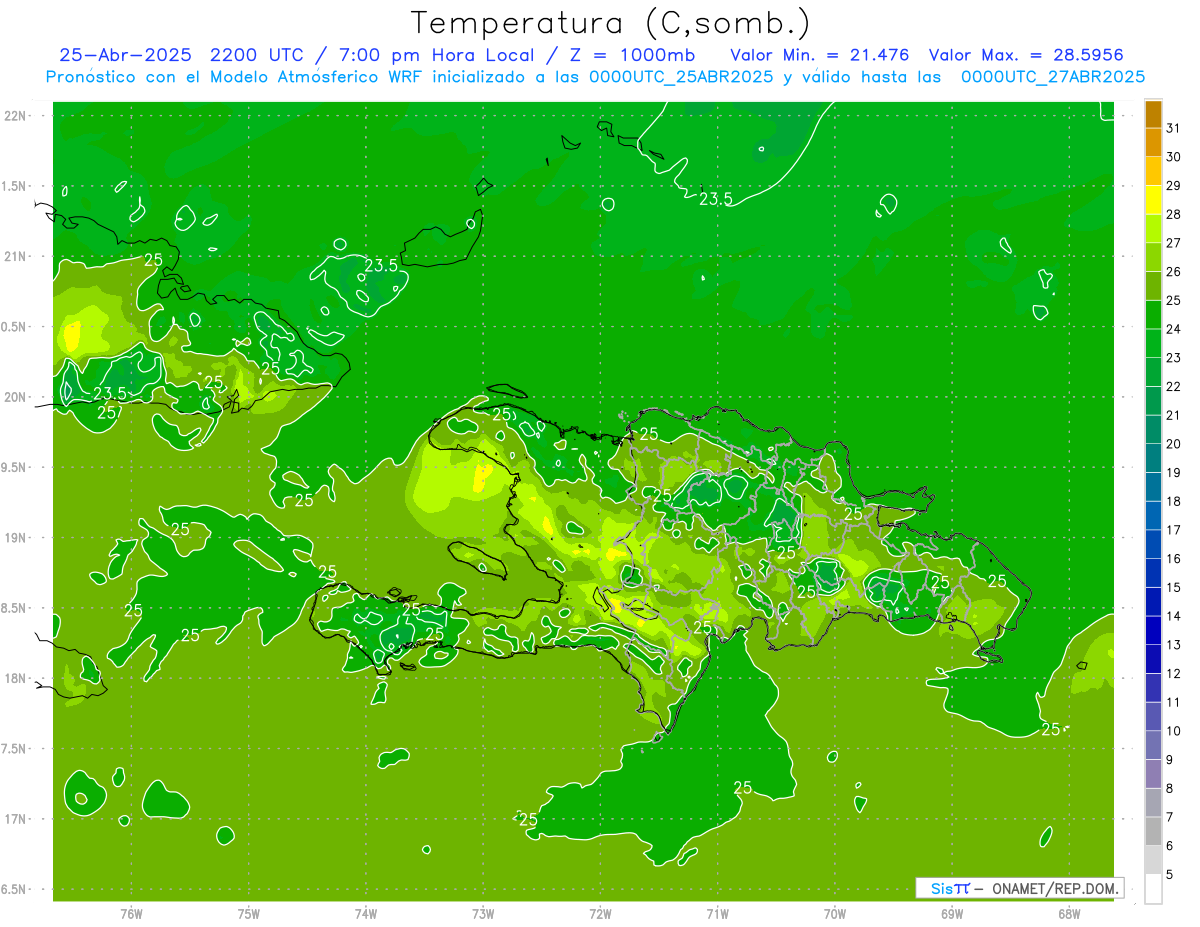The width and height of the screenshot is (1200, 927).
Task: Click the '76W' longitude axis label
Action: tap(131, 914)
